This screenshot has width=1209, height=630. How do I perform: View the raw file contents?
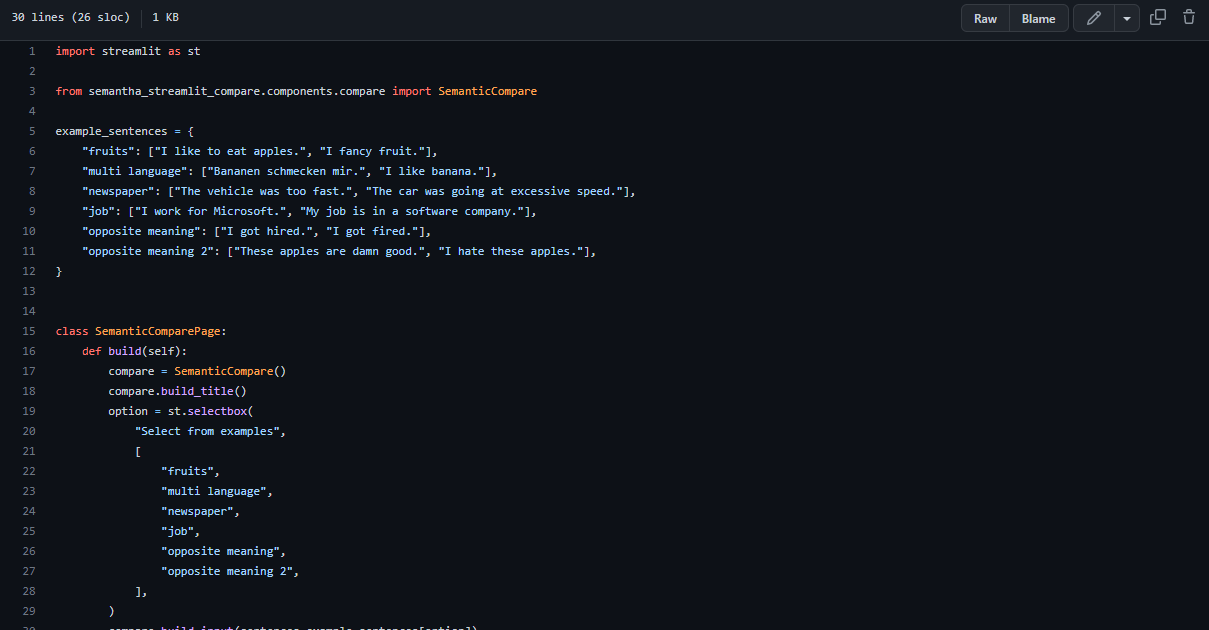984,18
